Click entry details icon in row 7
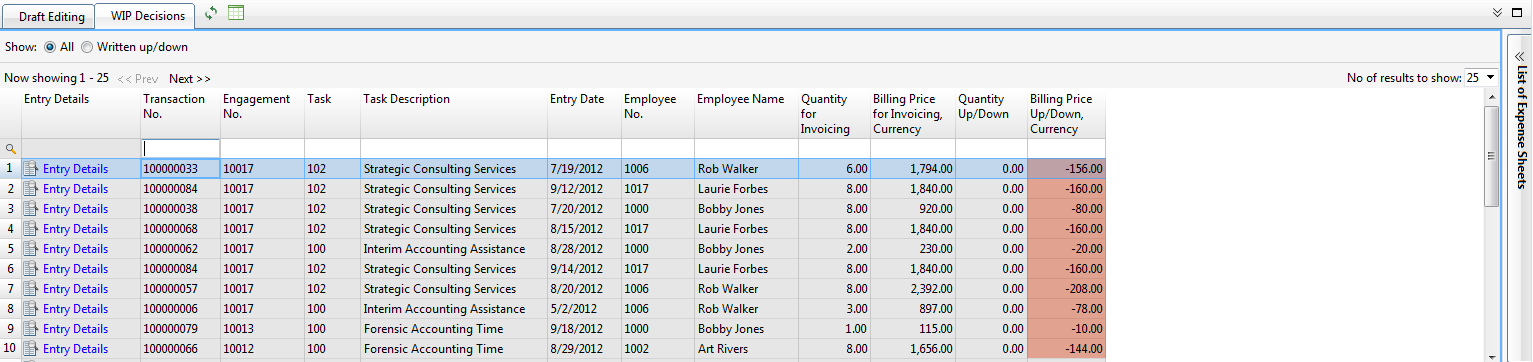 [x=31, y=289]
